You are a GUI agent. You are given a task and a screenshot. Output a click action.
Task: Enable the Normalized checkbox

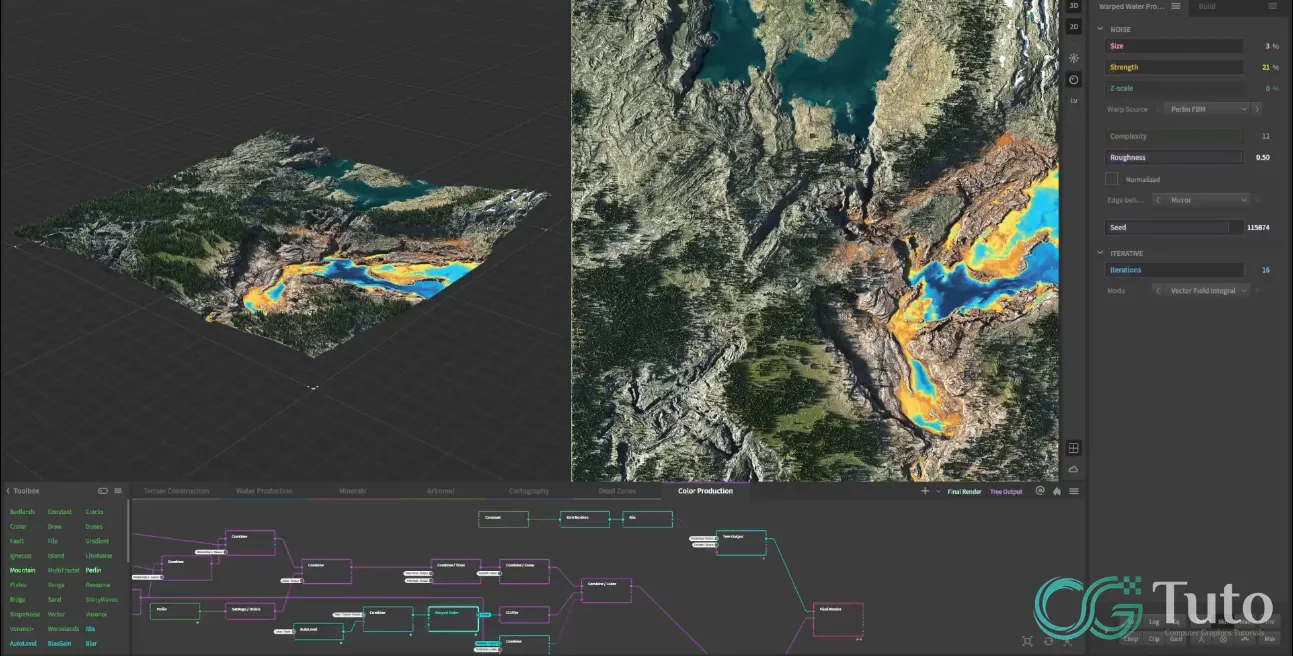(x=1113, y=179)
